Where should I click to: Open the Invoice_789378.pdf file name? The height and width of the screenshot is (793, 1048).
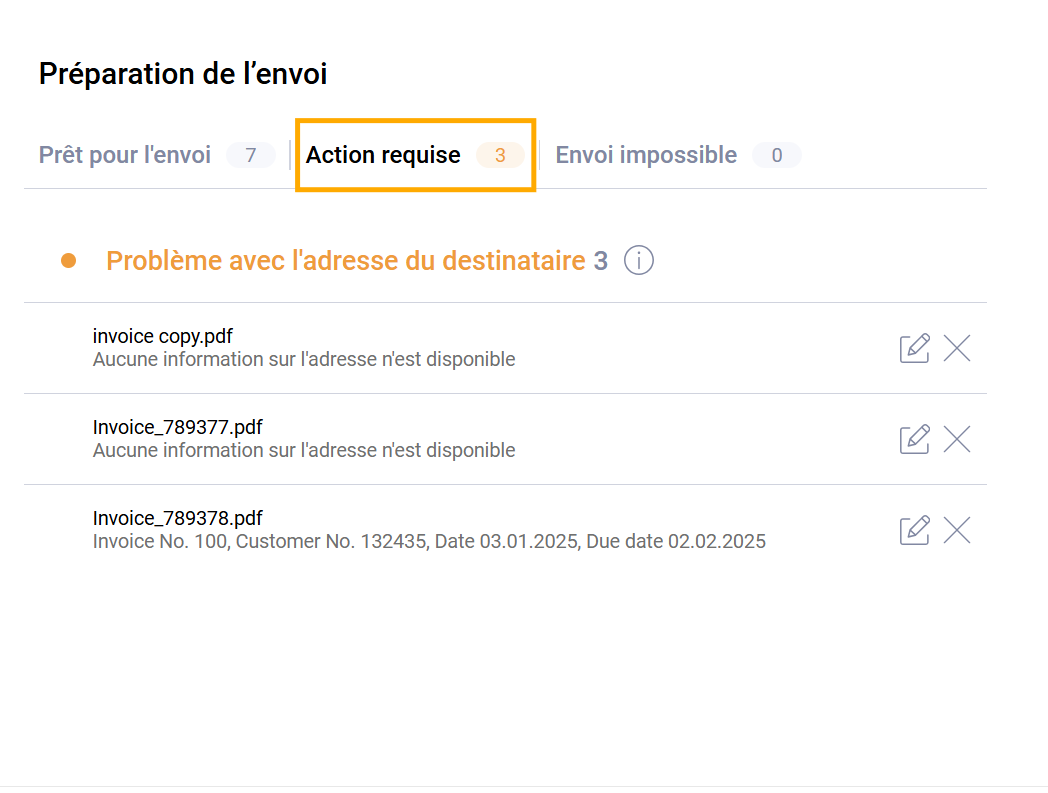click(x=177, y=519)
